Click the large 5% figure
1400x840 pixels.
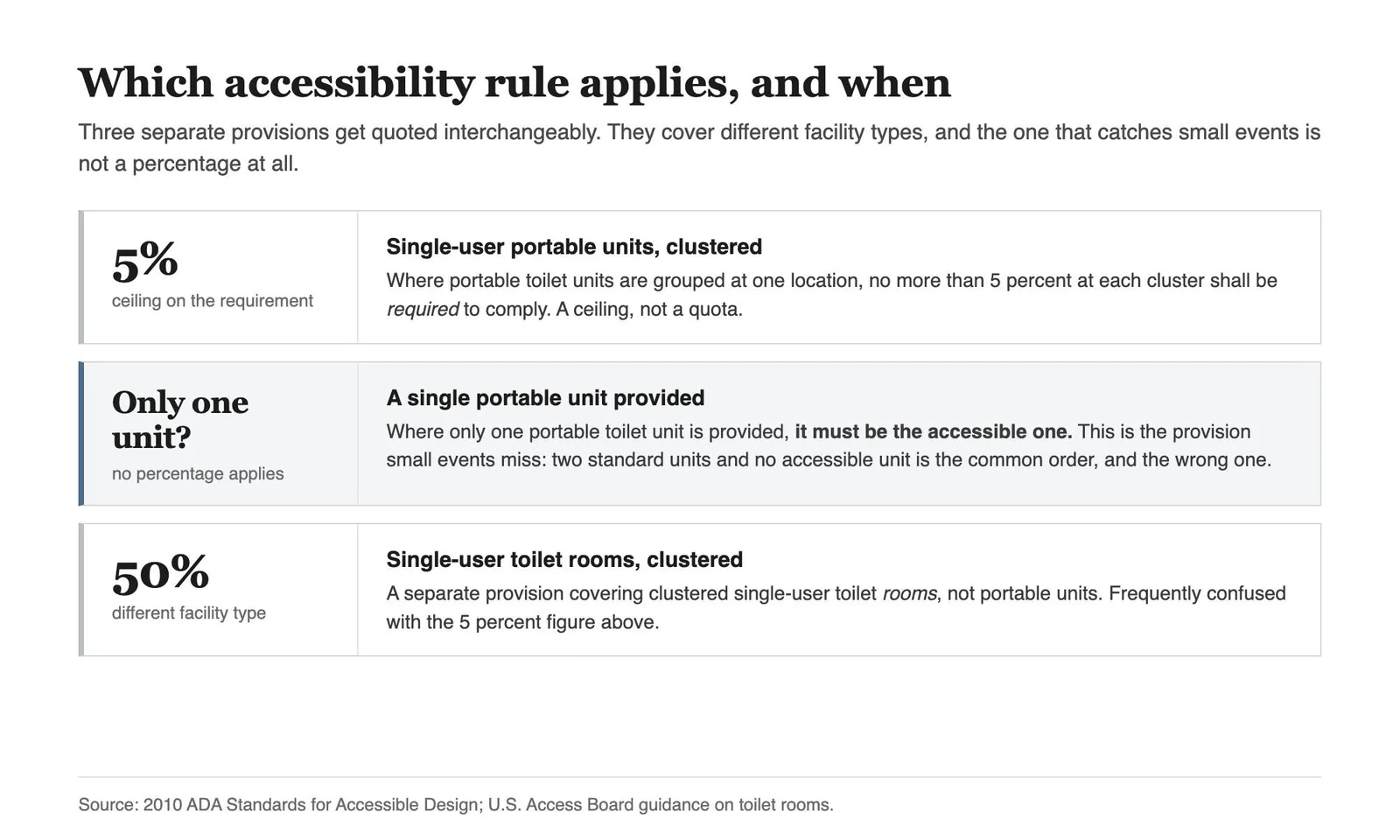click(x=145, y=261)
